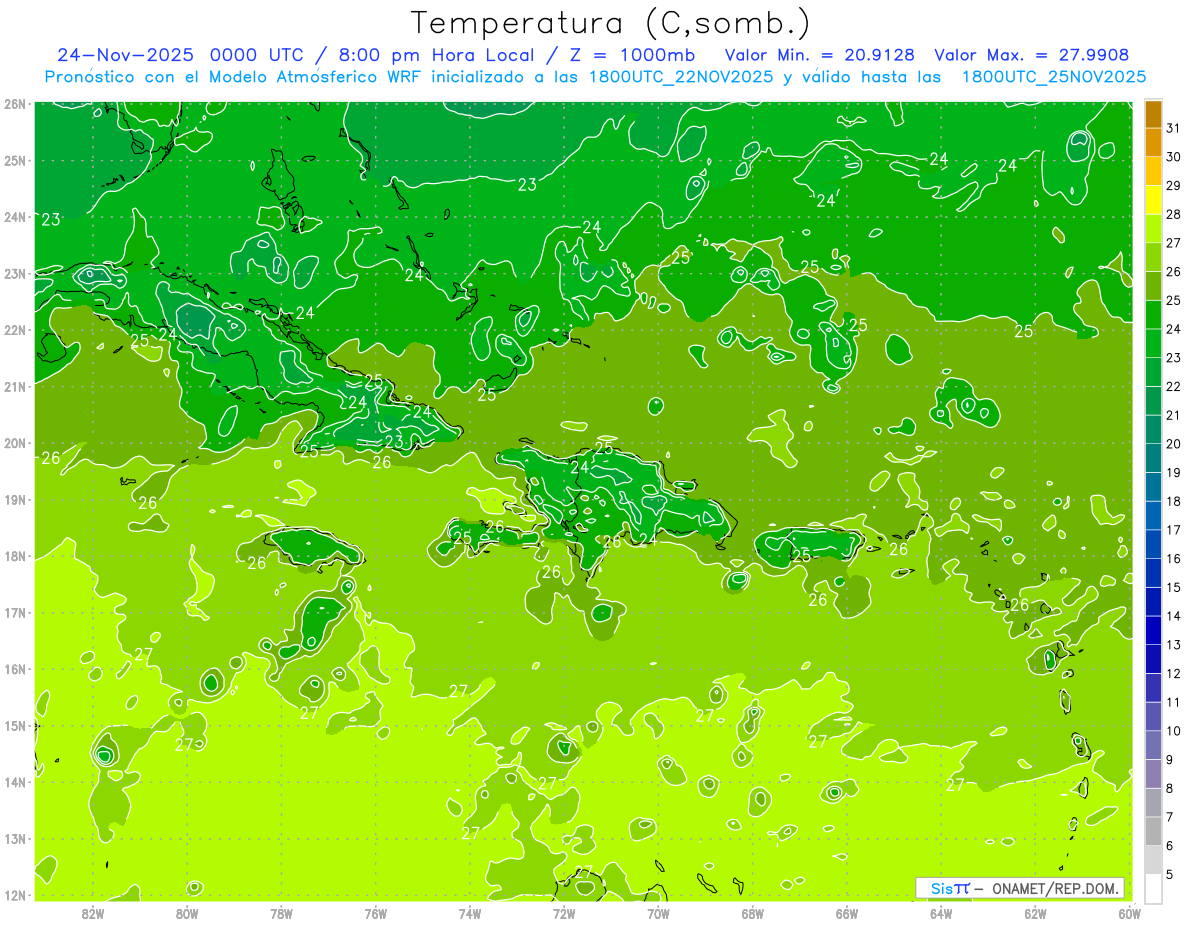The width and height of the screenshot is (1200, 927).
Task: Click the "74W" longitude axis label
Action: pyautogui.click(x=470, y=913)
